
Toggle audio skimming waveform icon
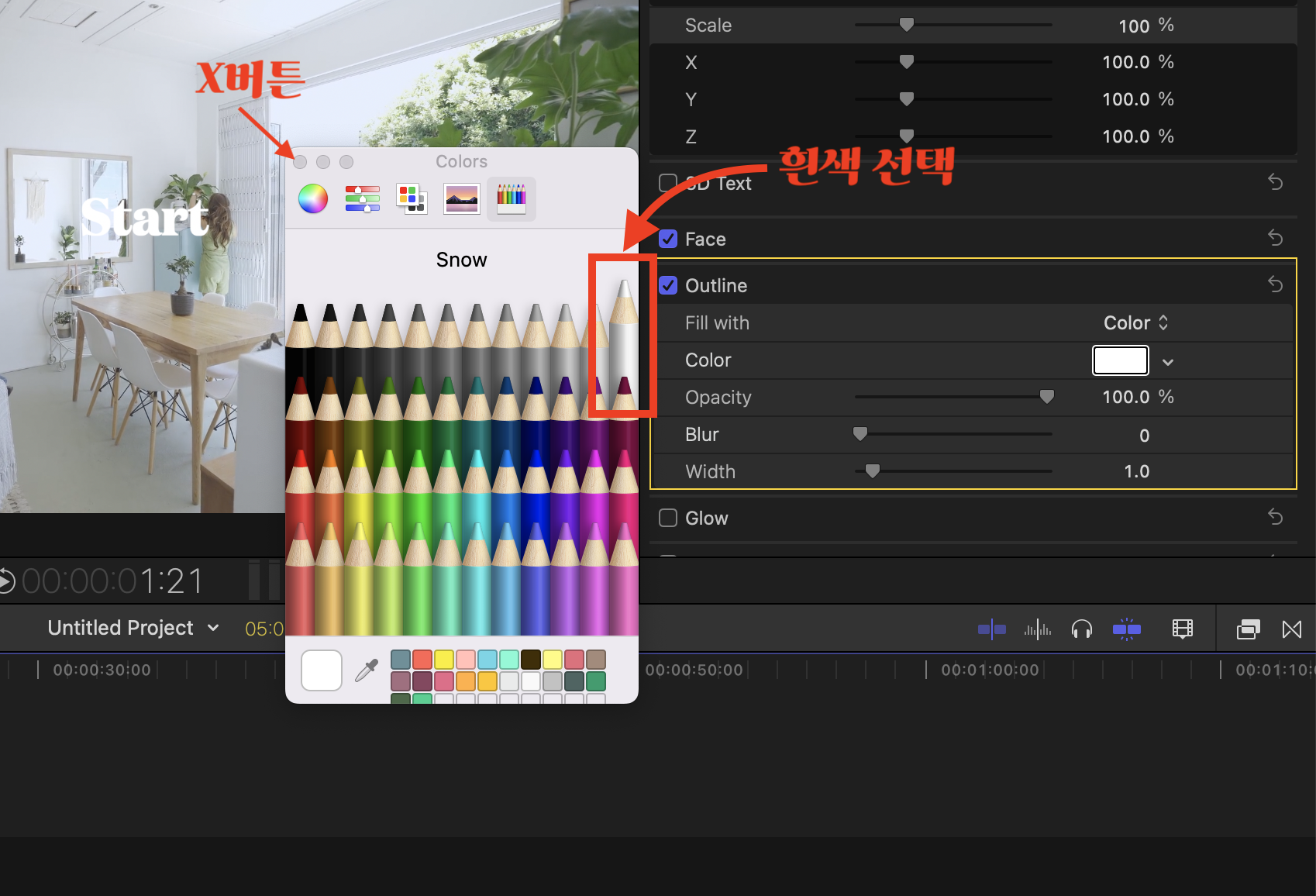click(1037, 629)
